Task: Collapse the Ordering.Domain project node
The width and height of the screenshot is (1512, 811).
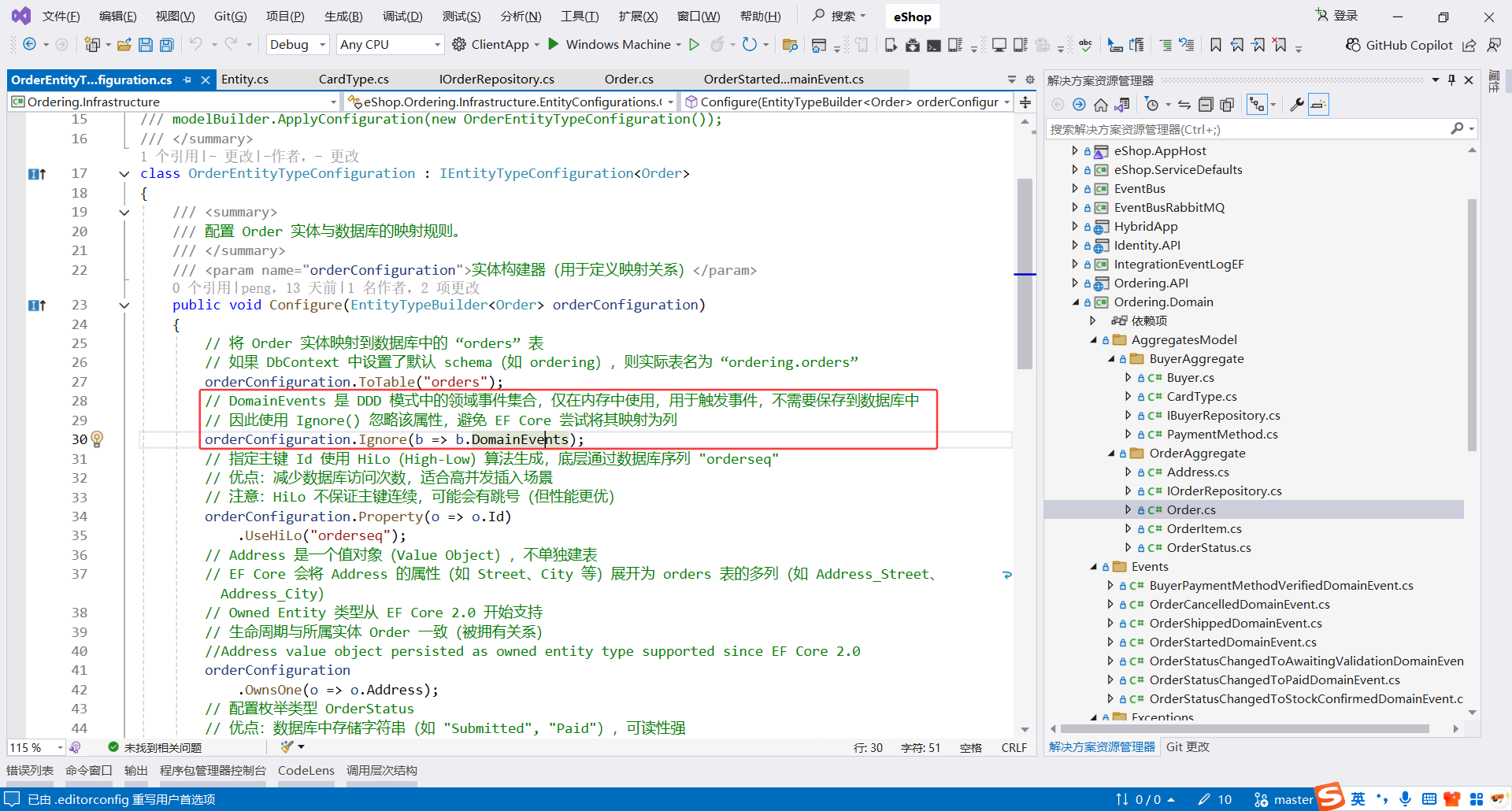Action: point(1076,302)
